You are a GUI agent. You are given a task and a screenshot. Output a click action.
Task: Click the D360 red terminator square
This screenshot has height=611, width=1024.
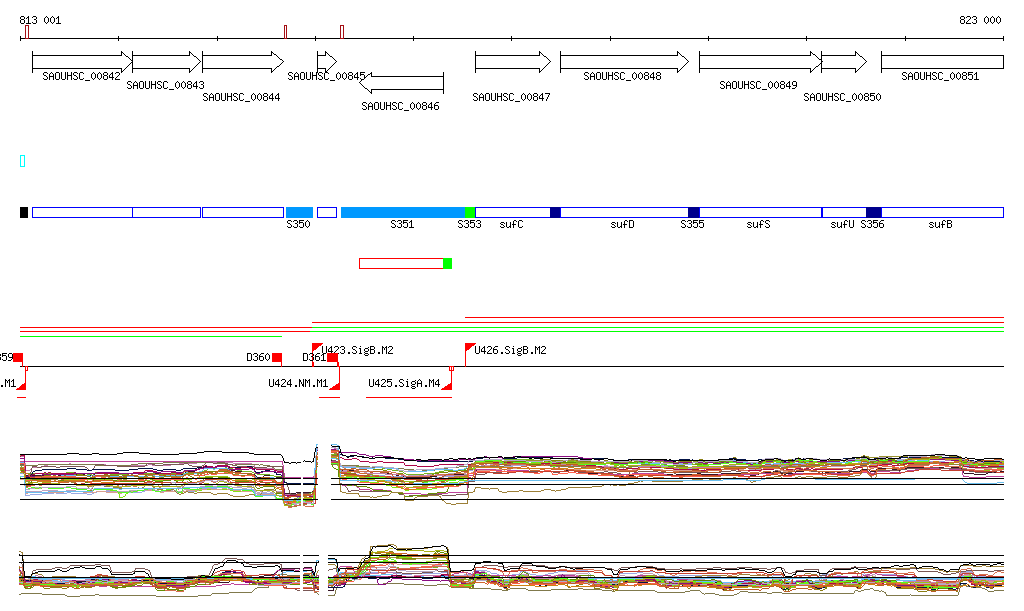pos(277,357)
